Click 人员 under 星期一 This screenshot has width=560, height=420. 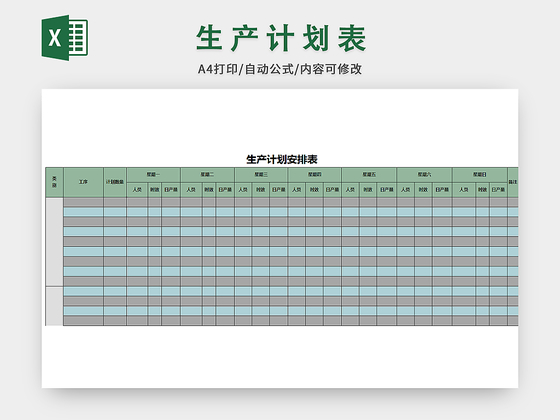click(137, 190)
